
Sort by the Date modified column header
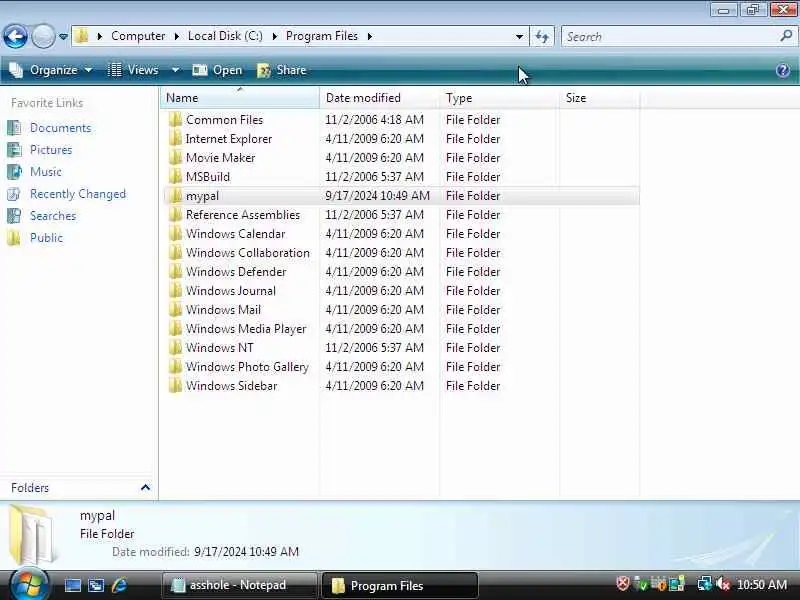pyautogui.click(x=380, y=97)
